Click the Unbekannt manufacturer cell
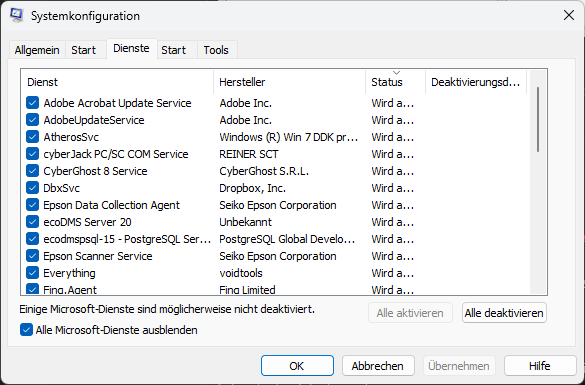 pos(245,222)
